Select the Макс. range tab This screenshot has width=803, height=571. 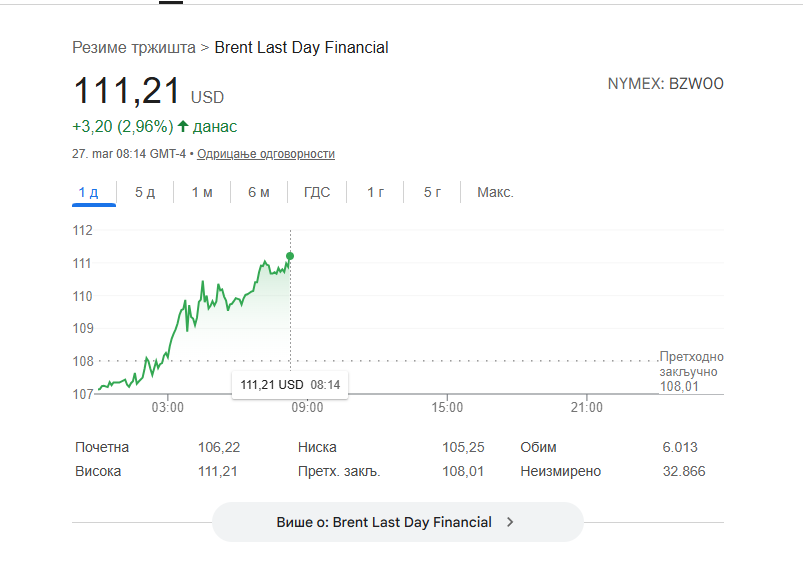coord(495,193)
